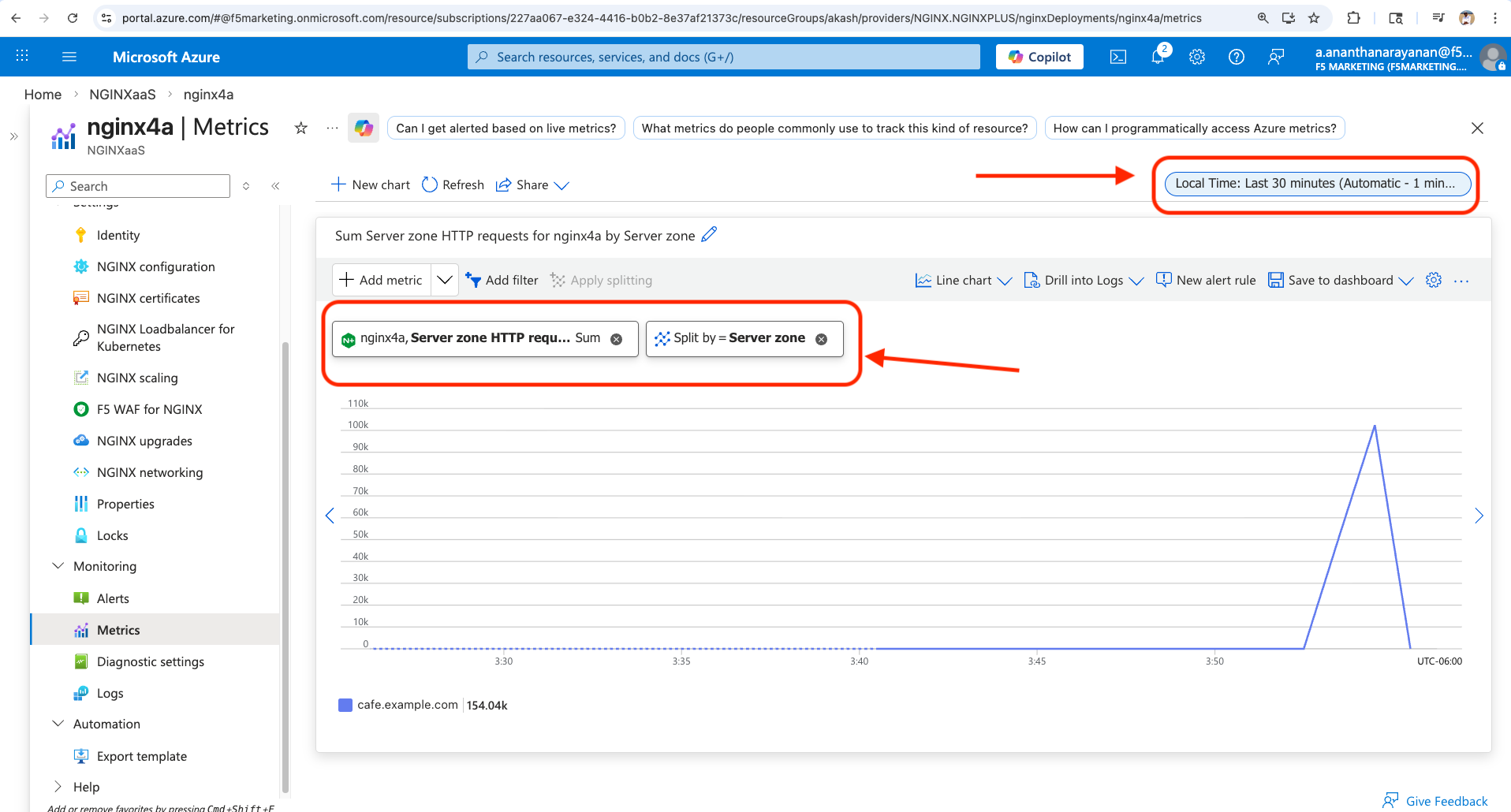The height and width of the screenshot is (812, 1511).
Task: Click New chart button
Action: point(371,184)
